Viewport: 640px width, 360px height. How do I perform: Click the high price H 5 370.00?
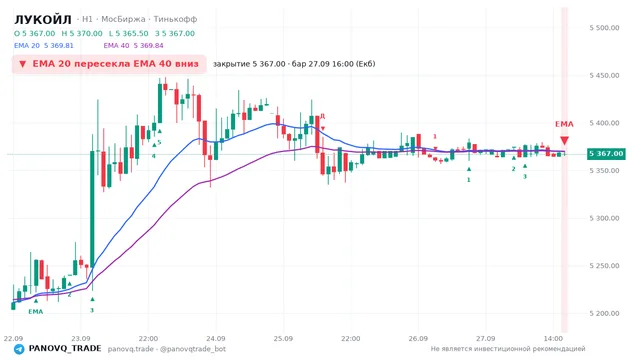click(x=82, y=33)
